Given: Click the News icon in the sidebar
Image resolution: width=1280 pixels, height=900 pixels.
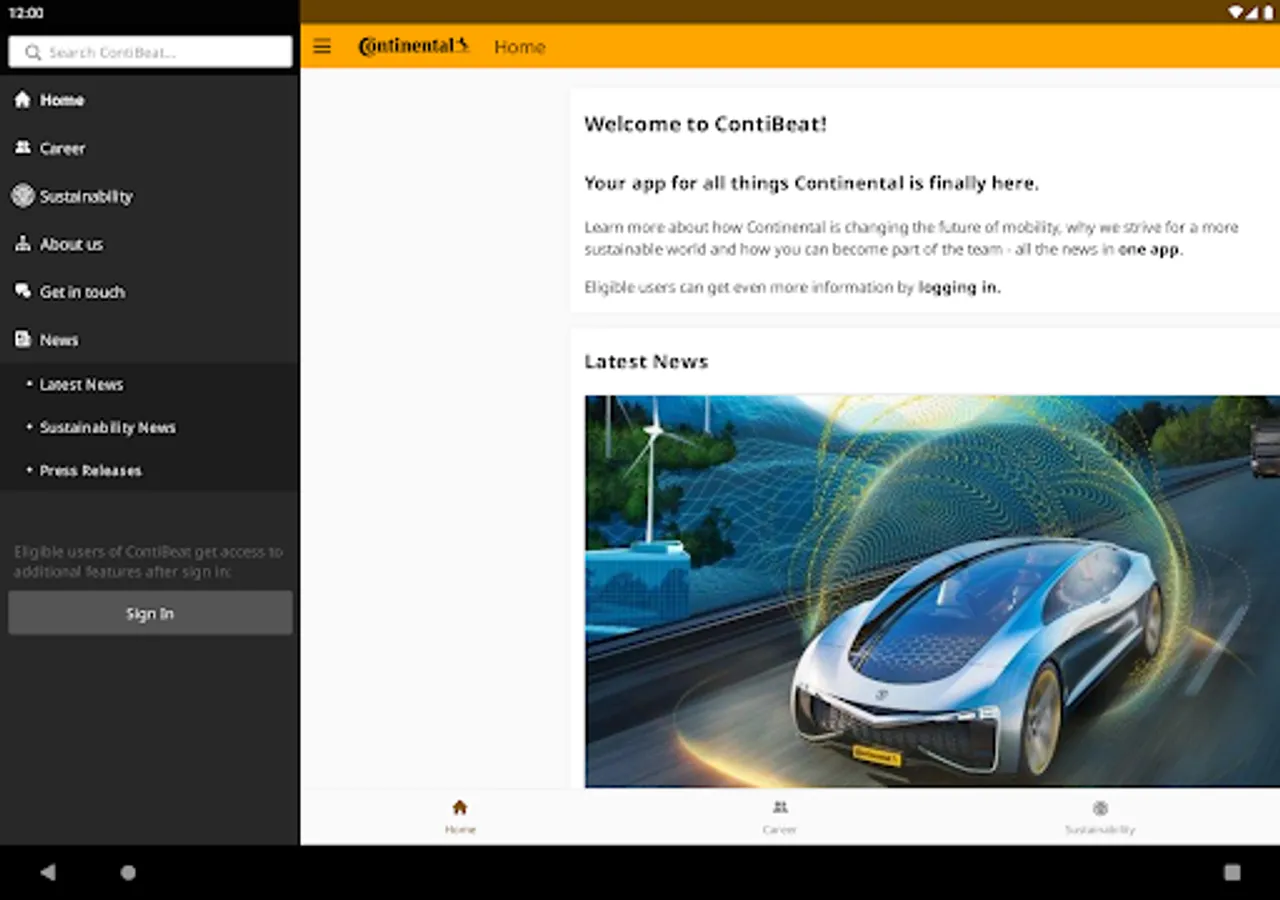Looking at the screenshot, I should [22, 339].
